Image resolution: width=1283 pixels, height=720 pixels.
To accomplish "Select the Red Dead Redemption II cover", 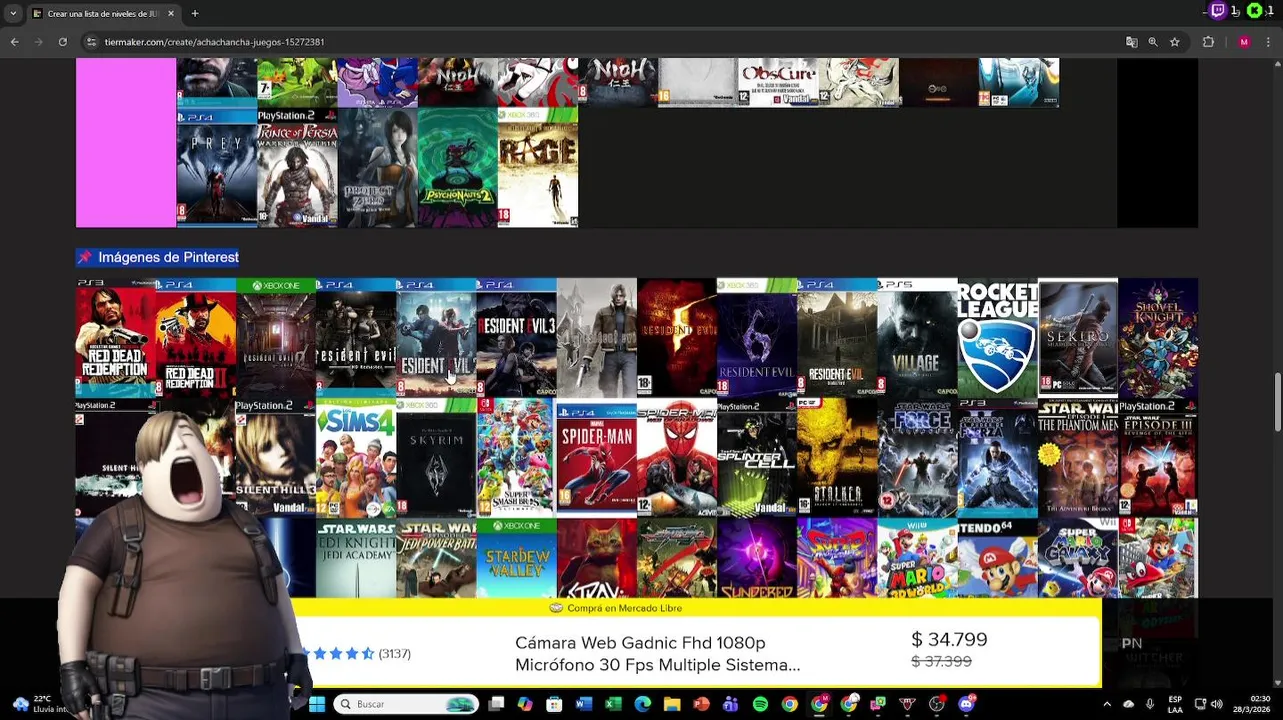I will 195,338.
